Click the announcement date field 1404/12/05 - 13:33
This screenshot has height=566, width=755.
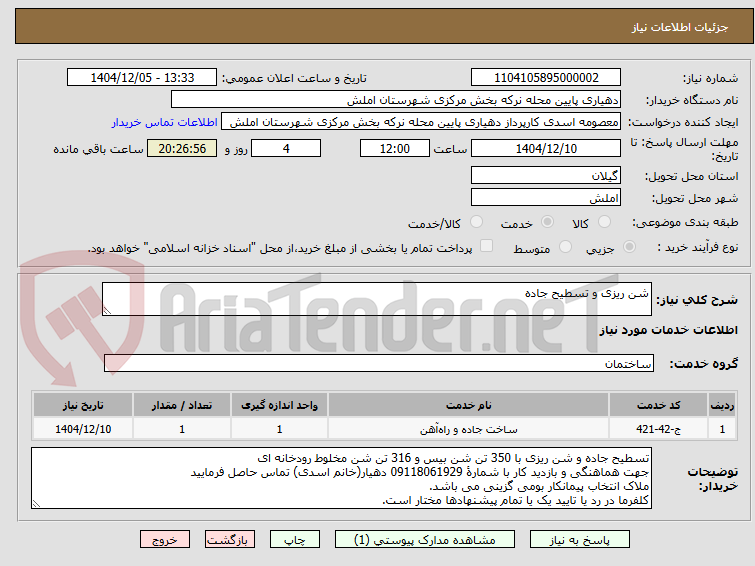point(142,78)
